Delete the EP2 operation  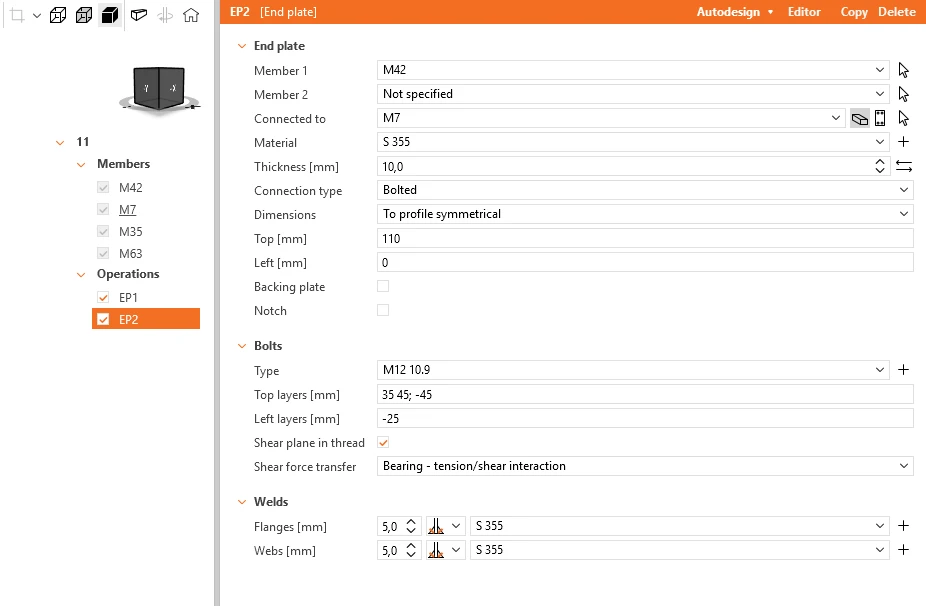tap(896, 12)
